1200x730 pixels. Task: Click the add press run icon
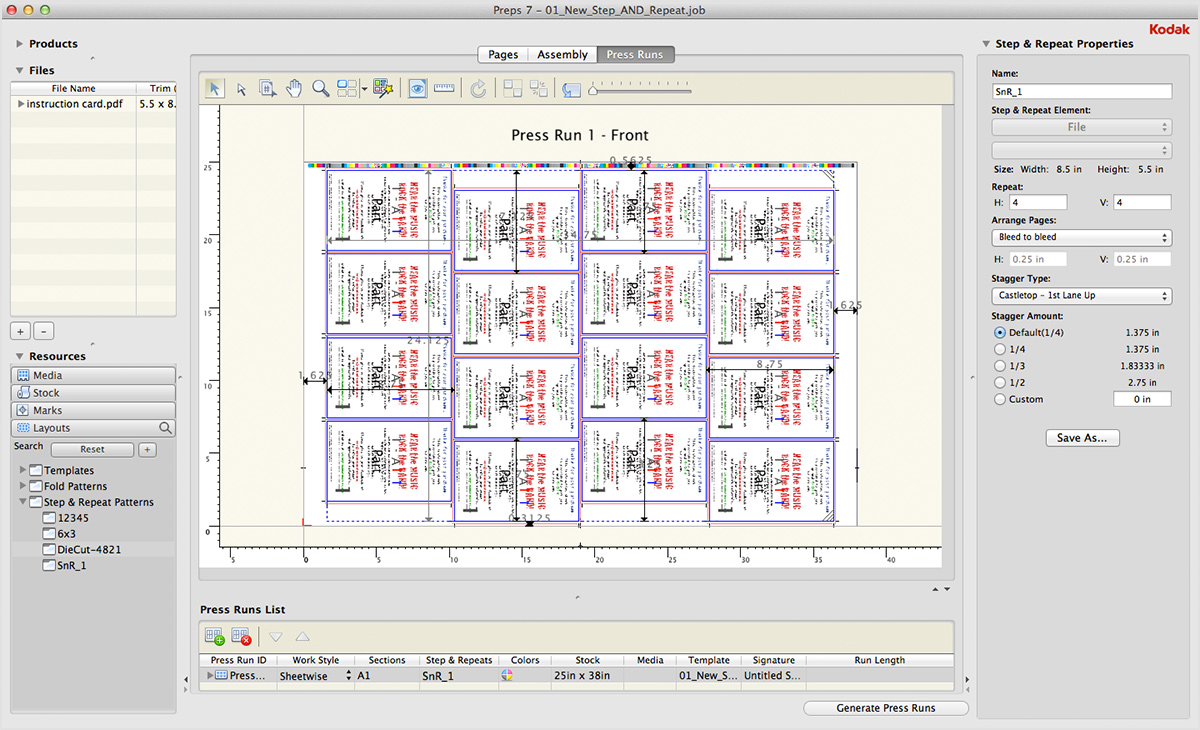[x=214, y=636]
